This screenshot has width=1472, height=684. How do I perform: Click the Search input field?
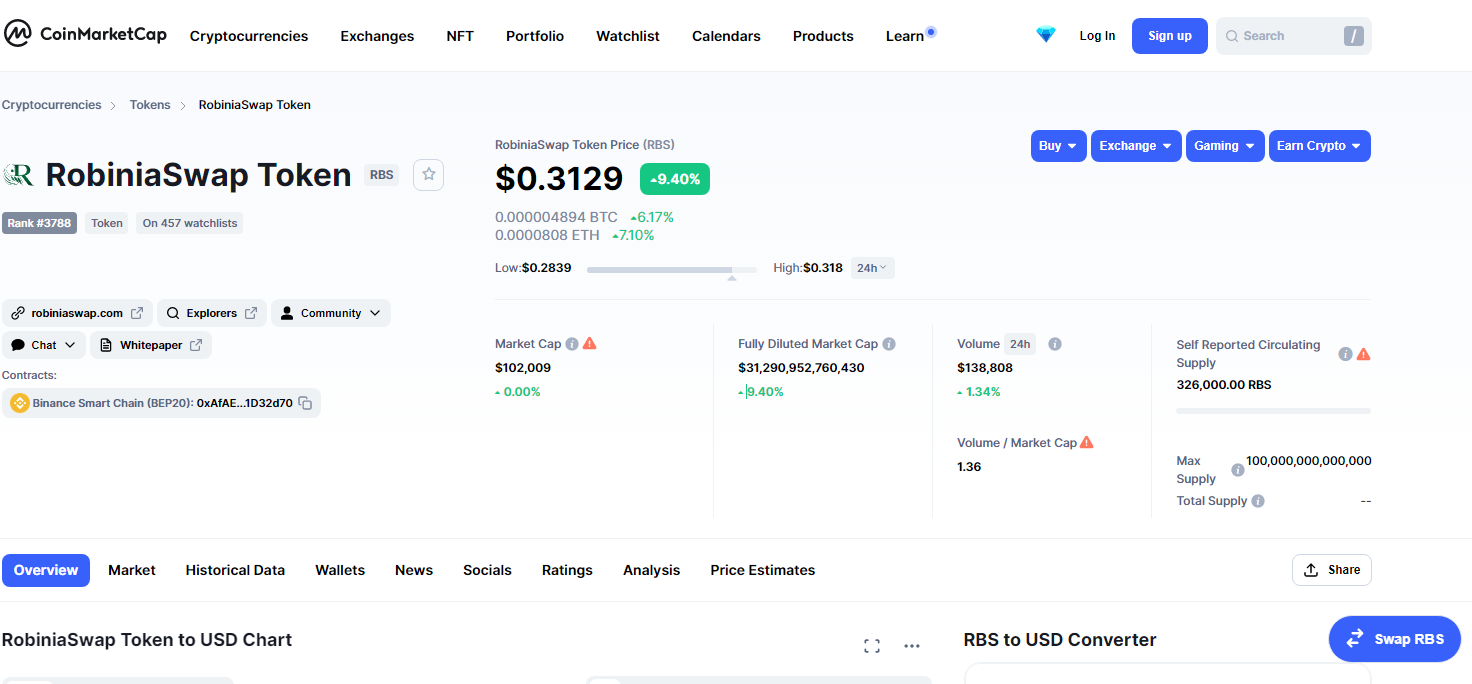coord(1294,36)
